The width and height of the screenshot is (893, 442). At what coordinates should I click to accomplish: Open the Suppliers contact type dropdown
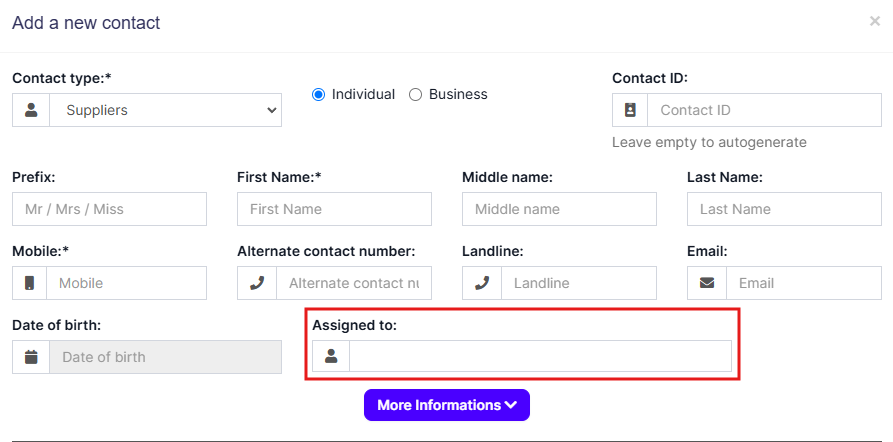pos(166,110)
